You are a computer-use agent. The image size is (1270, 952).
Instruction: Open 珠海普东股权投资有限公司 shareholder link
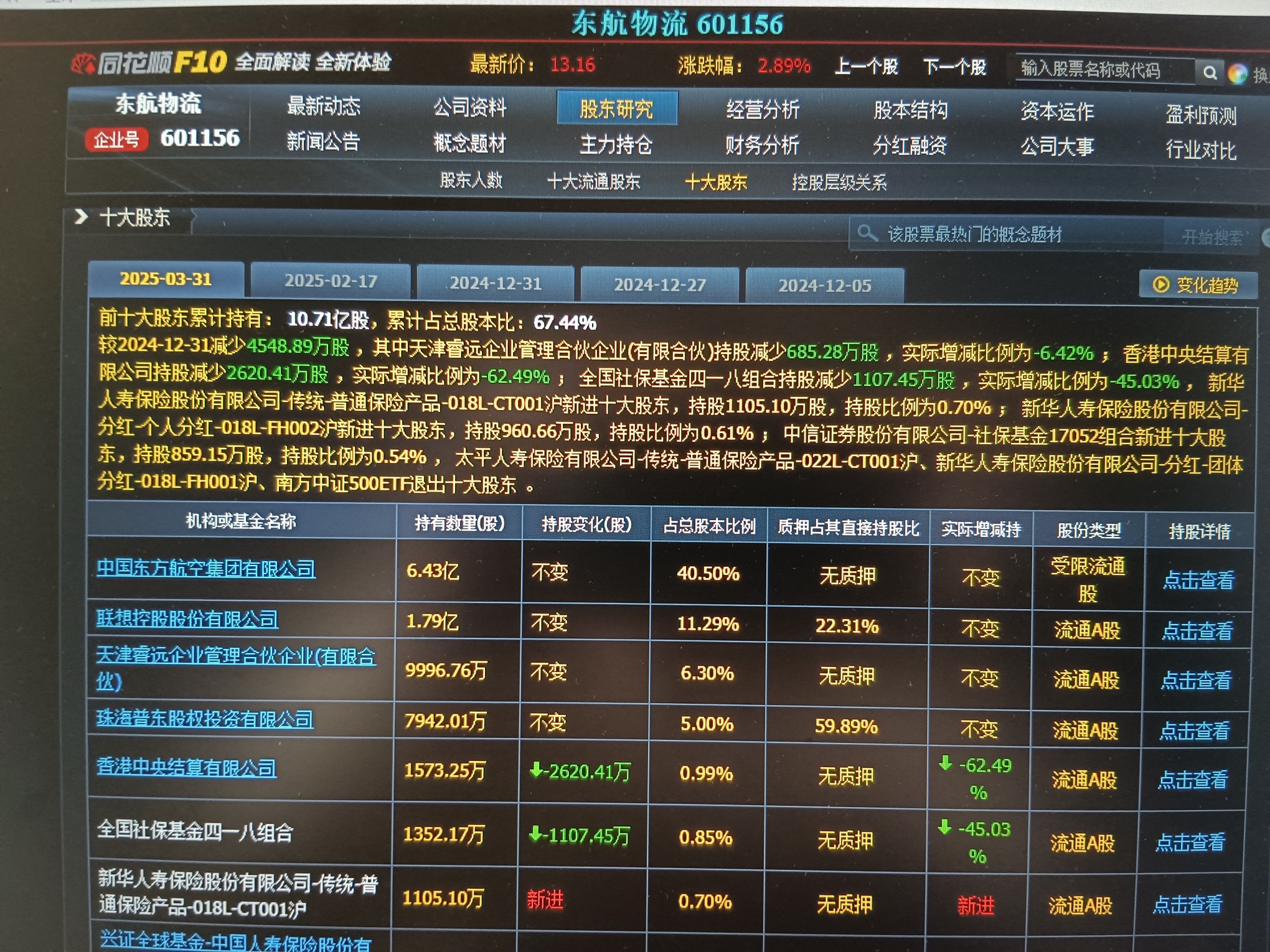204,719
